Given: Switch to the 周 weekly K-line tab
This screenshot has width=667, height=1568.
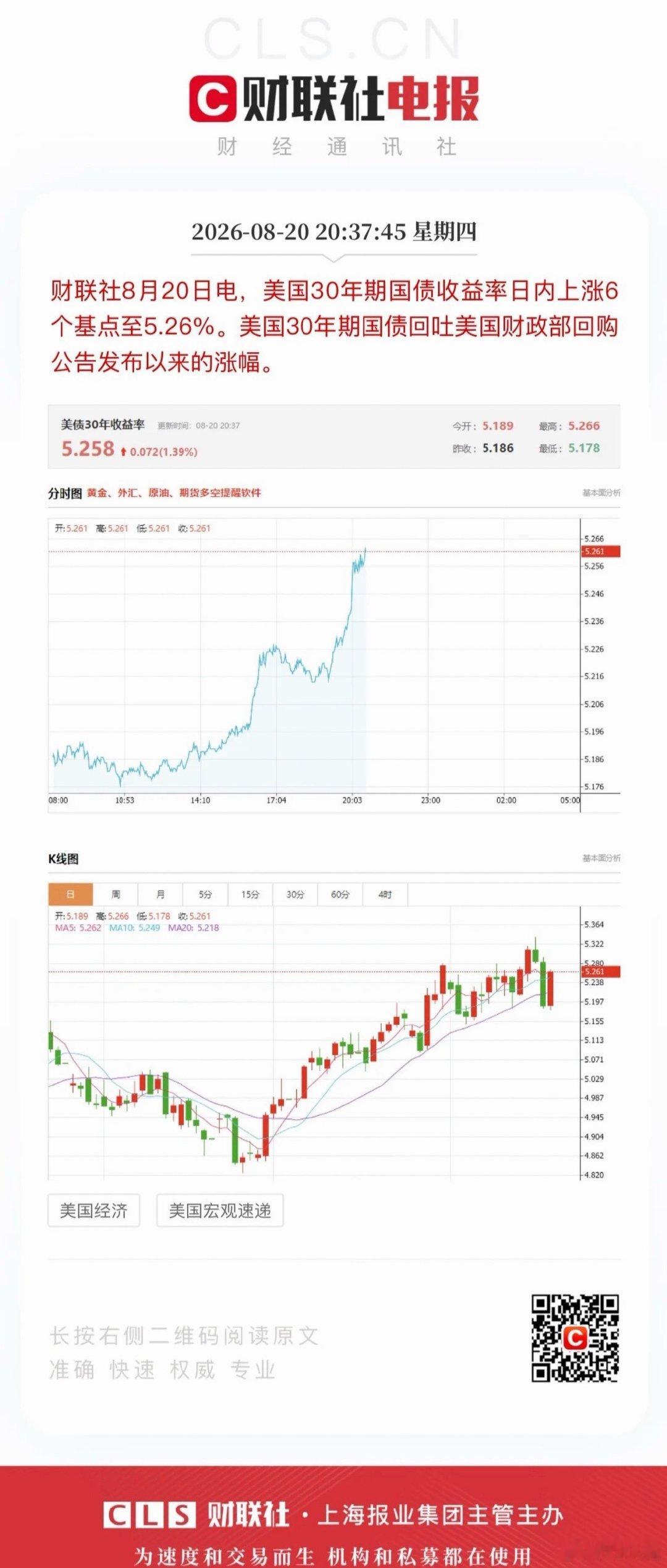Looking at the screenshot, I should click(x=115, y=894).
